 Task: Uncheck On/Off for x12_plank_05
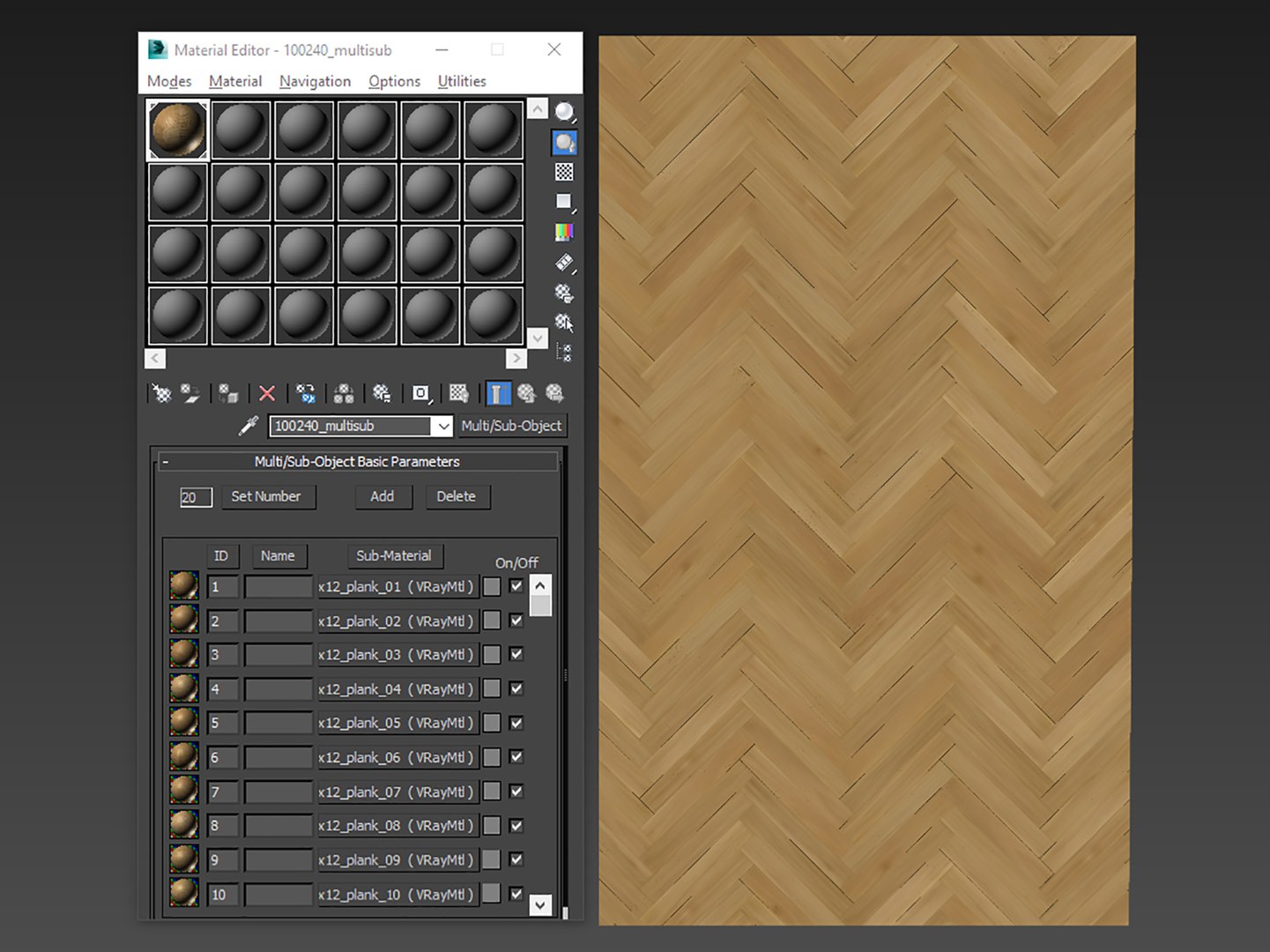pyautogui.click(x=516, y=723)
